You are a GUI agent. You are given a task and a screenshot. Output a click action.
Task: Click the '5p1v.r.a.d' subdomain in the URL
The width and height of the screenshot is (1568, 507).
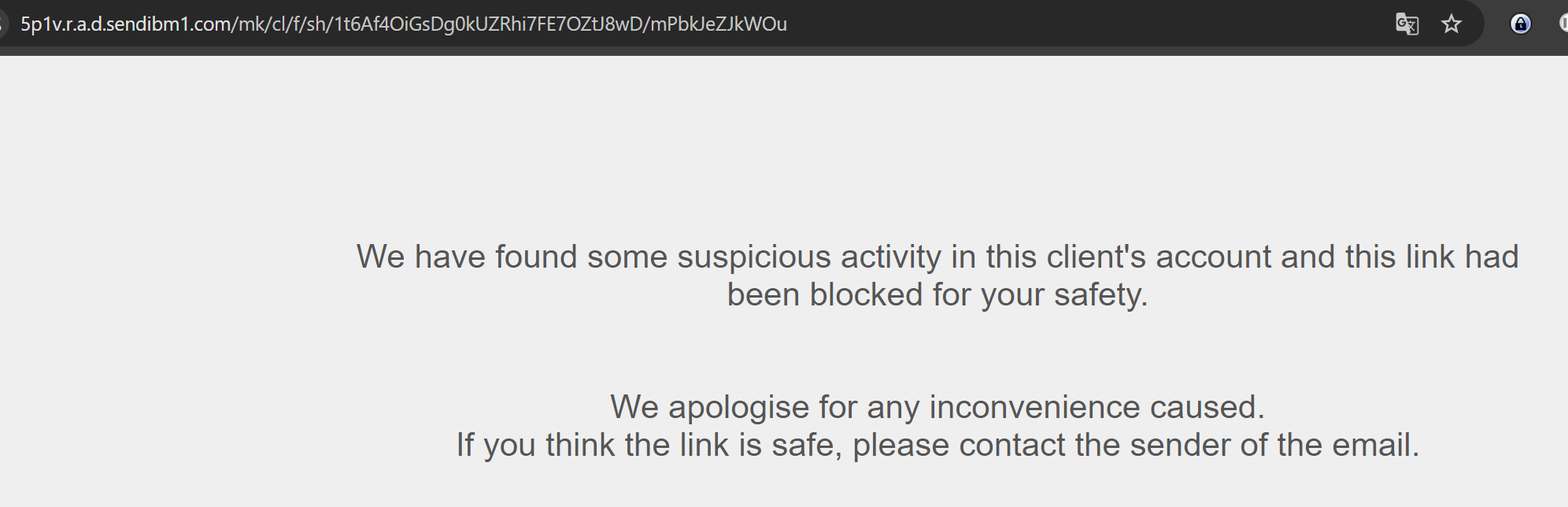tap(61, 25)
